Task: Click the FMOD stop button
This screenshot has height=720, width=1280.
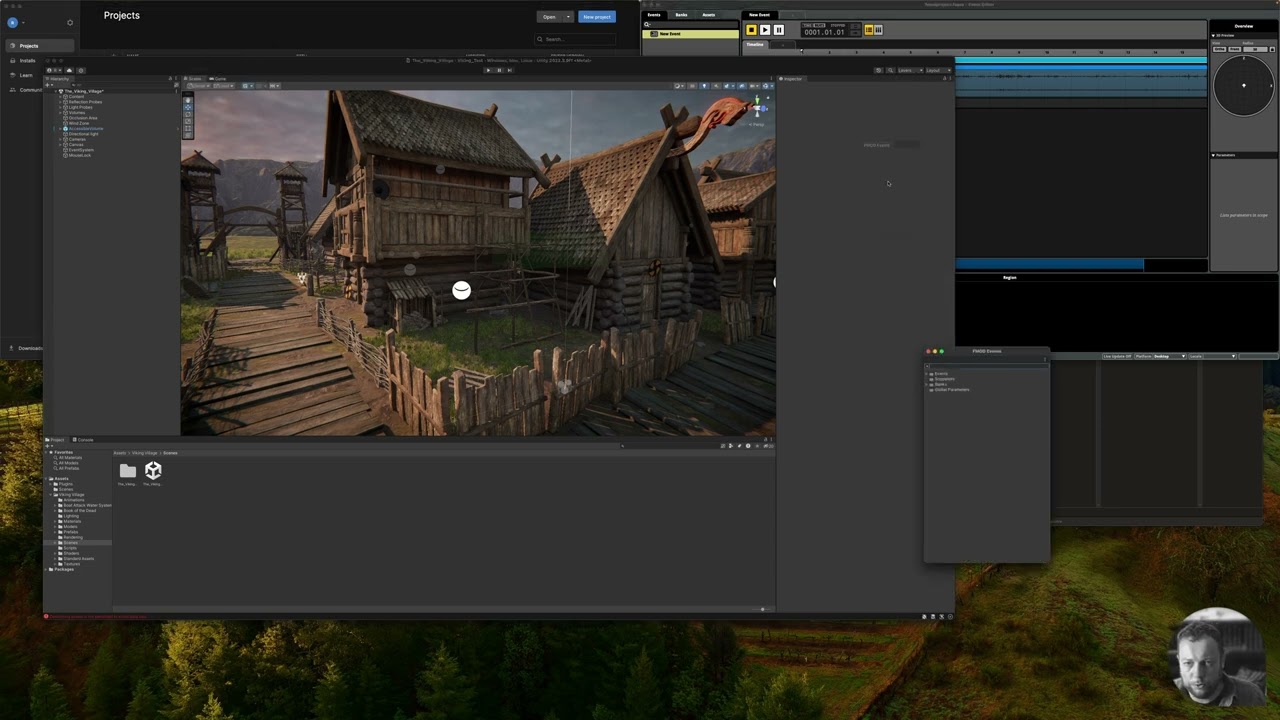Action: click(x=751, y=30)
